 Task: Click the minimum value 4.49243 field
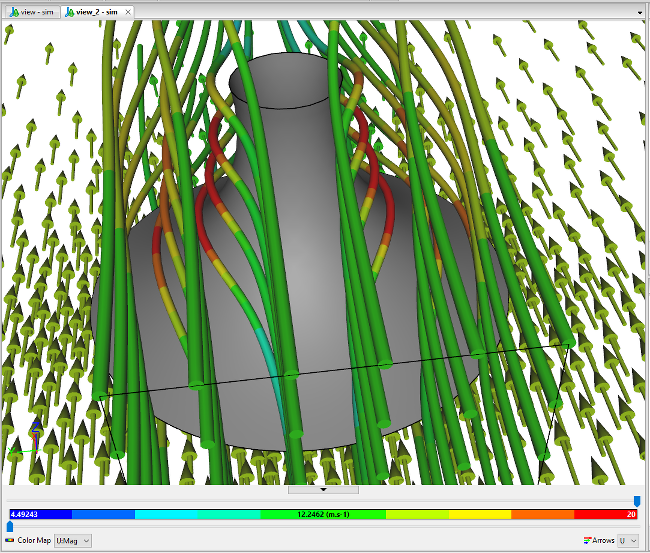(x=25, y=513)
